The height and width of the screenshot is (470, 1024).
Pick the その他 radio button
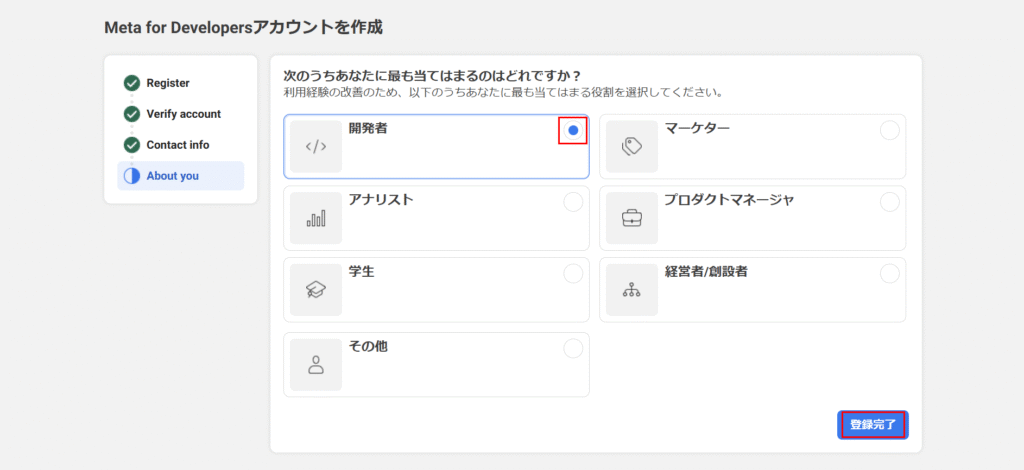(x=573, y=348)
